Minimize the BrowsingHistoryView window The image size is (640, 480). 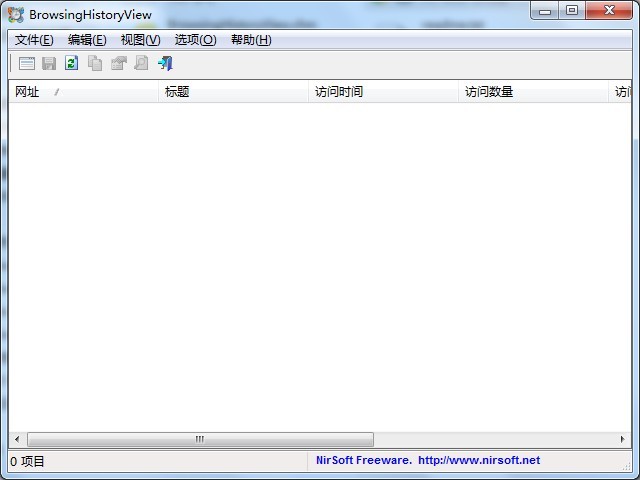point(545,11)
